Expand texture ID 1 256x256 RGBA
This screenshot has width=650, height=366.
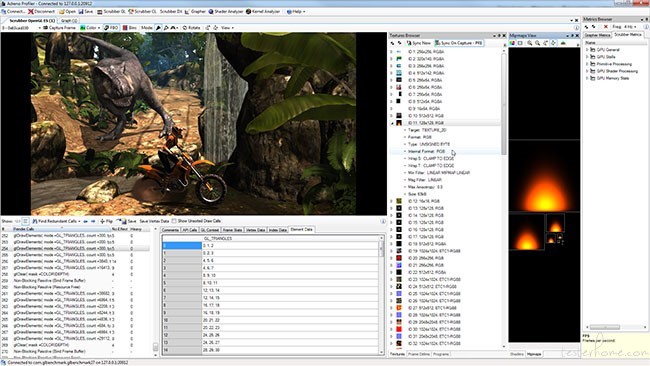pyautogui.click(x=391, y=52)
